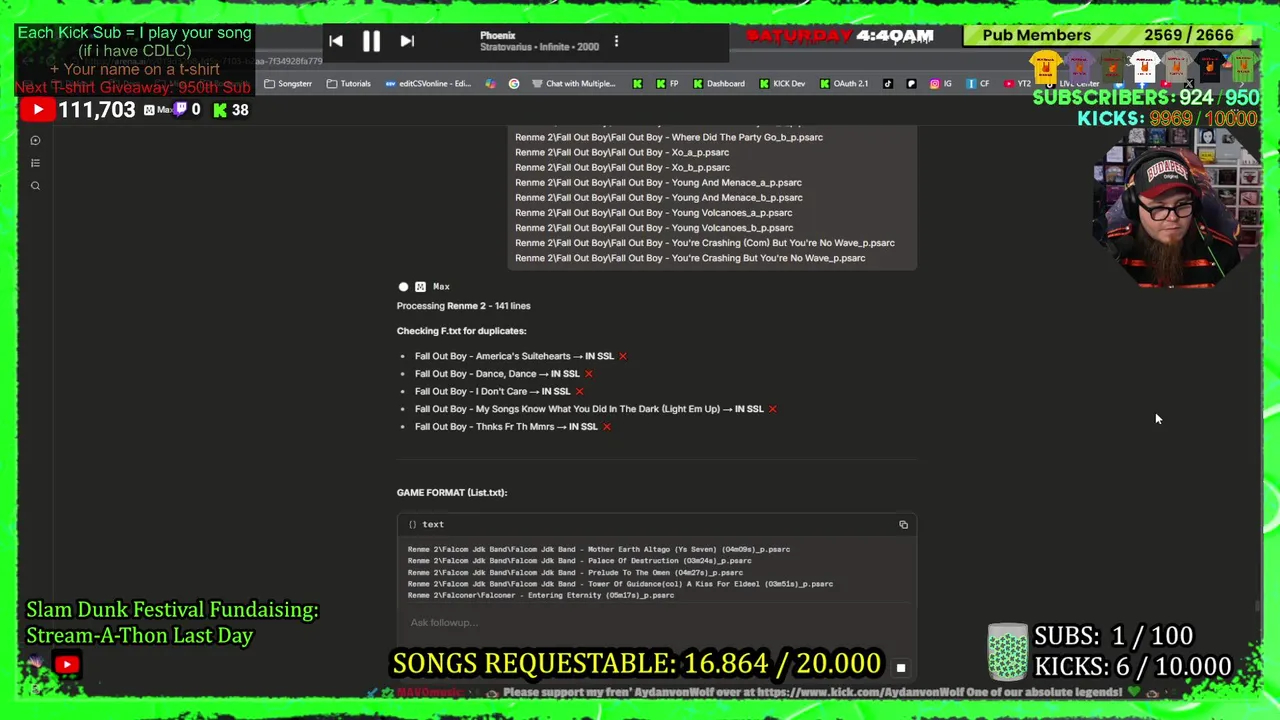Screen dimensions: 1280x720
Task: Select 'Young Volcanoes_b_p.psarc' line
Action: coord(654,228)
